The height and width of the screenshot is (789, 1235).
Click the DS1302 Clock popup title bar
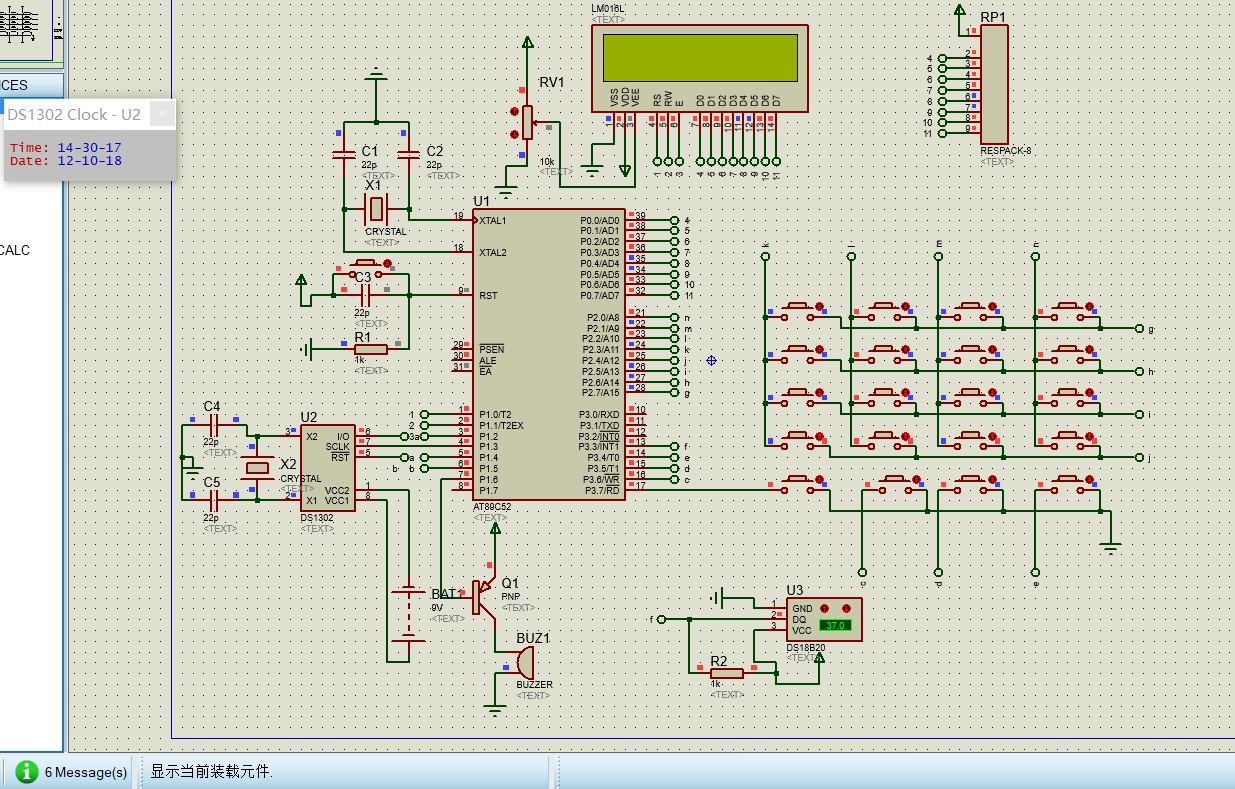point(78,115)
